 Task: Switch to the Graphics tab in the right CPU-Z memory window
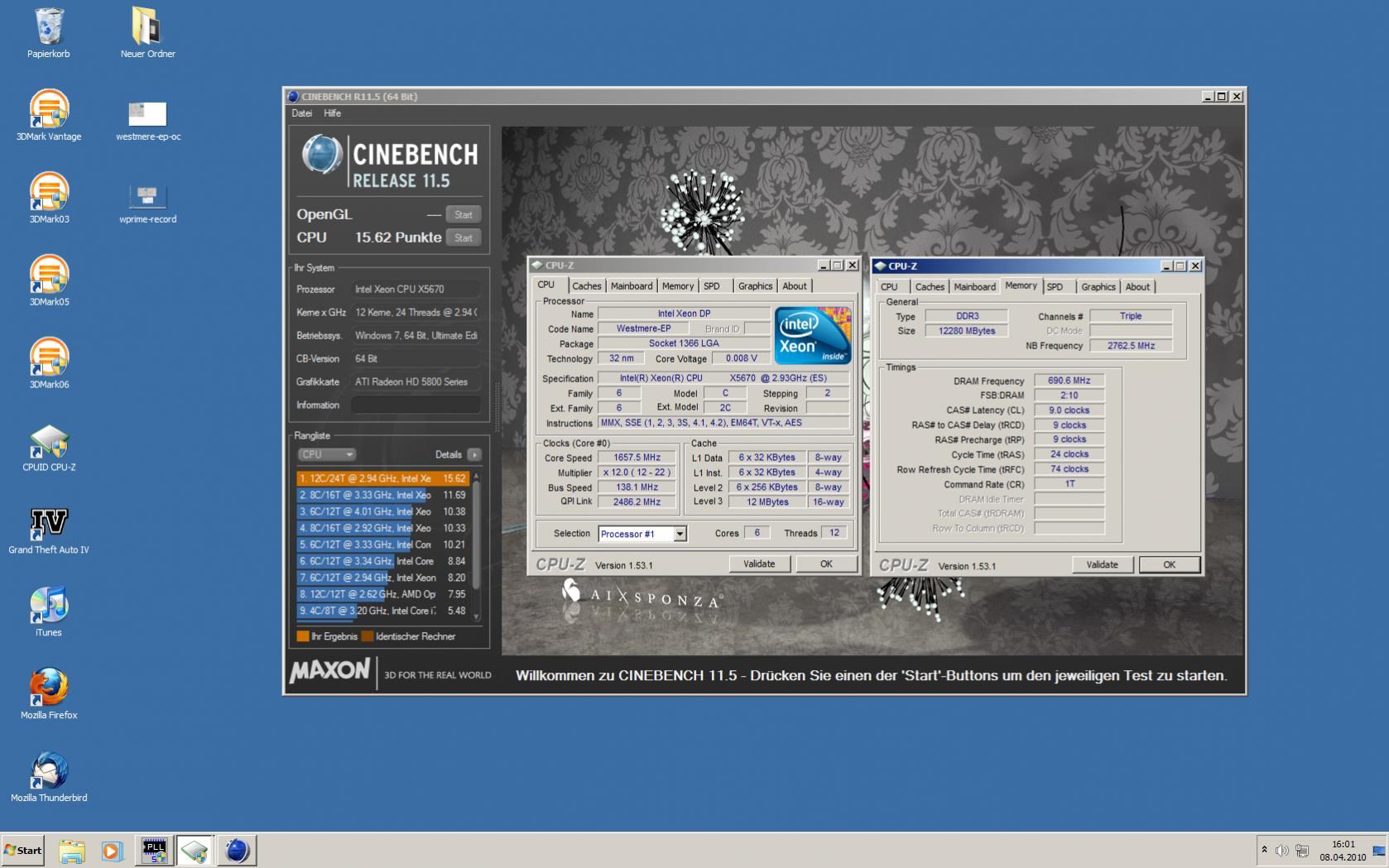pyautogui.click(x=1098, y=287)
